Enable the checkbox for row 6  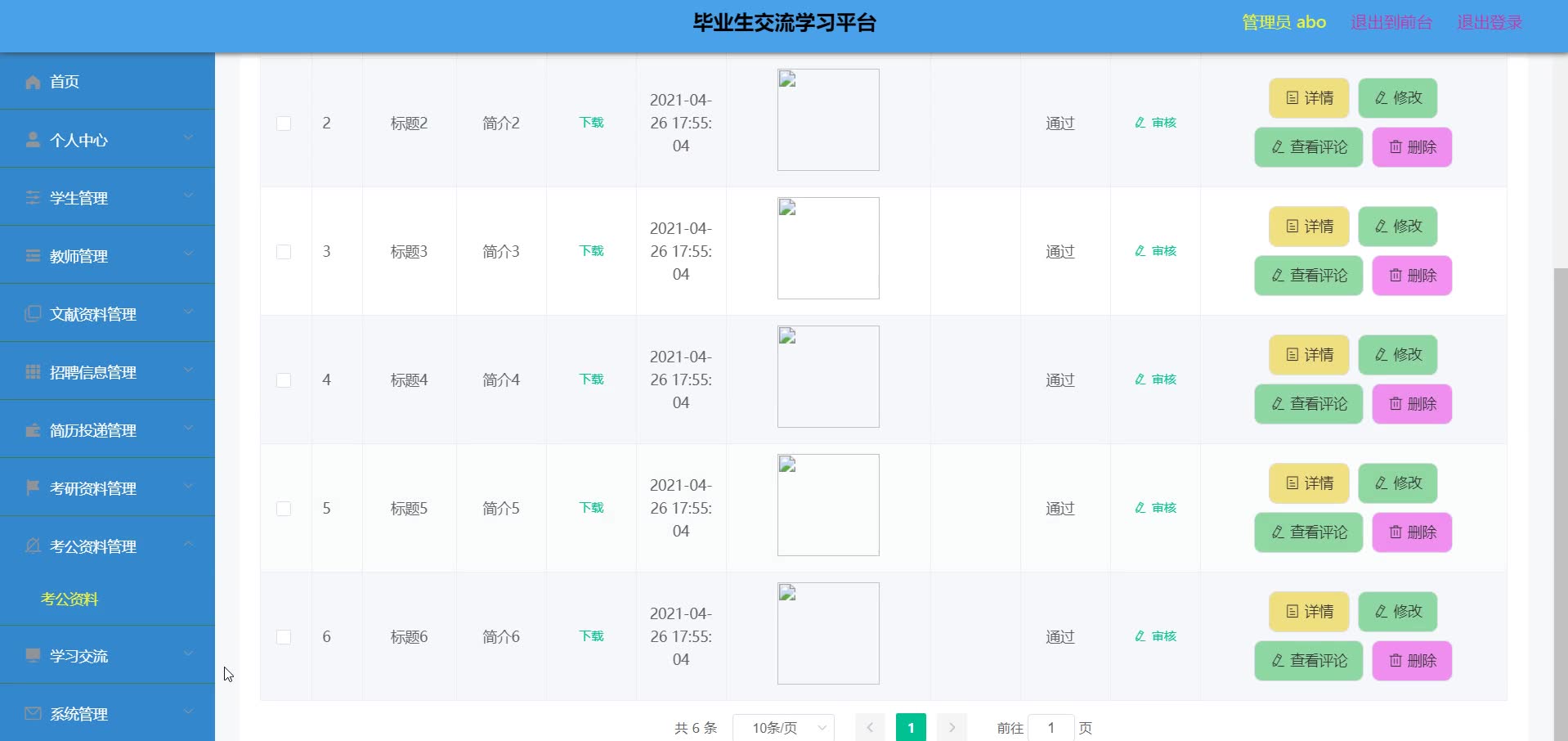(284, 636)
